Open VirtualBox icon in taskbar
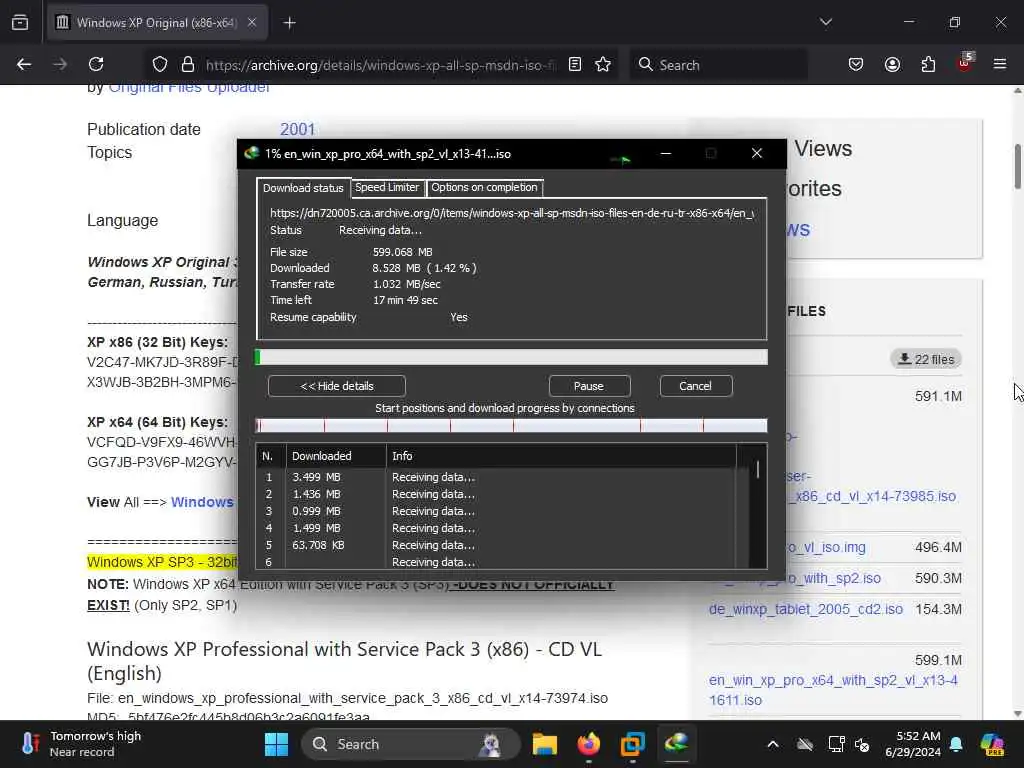The image size is (1024, 768). click(x=633, y=744)
